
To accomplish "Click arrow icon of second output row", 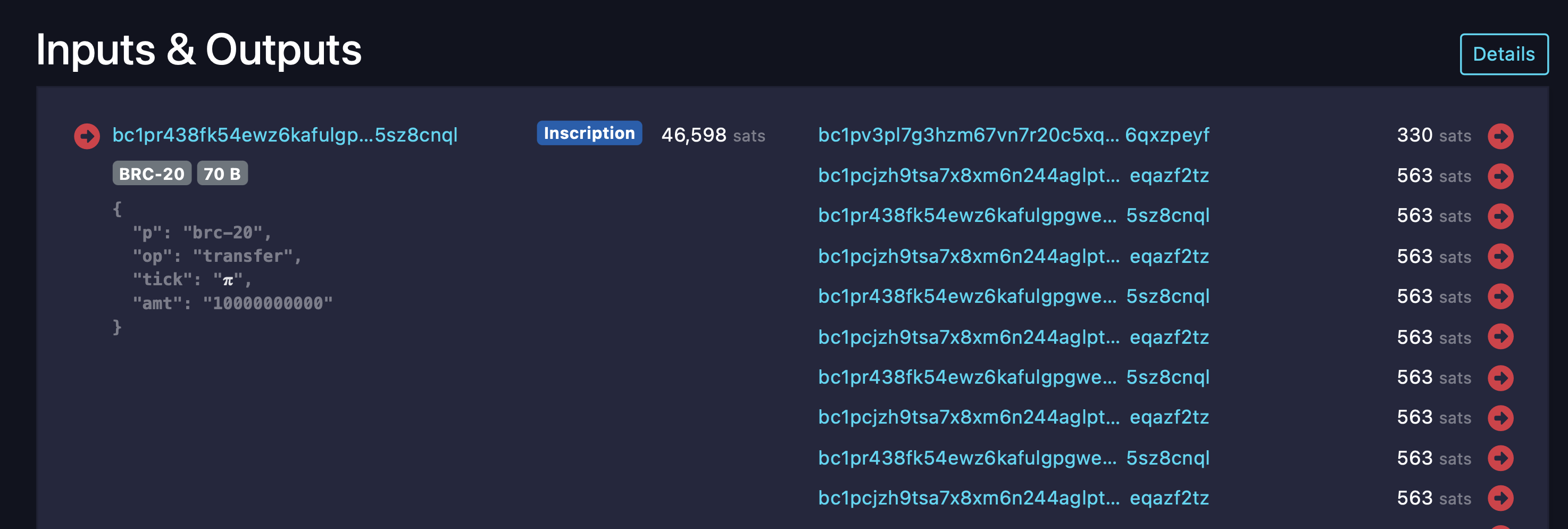I will [x=1500, y=176].
